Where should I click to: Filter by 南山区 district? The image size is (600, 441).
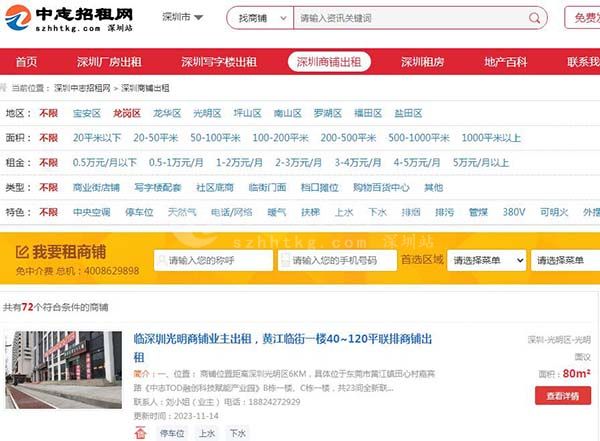pos(287,113)
